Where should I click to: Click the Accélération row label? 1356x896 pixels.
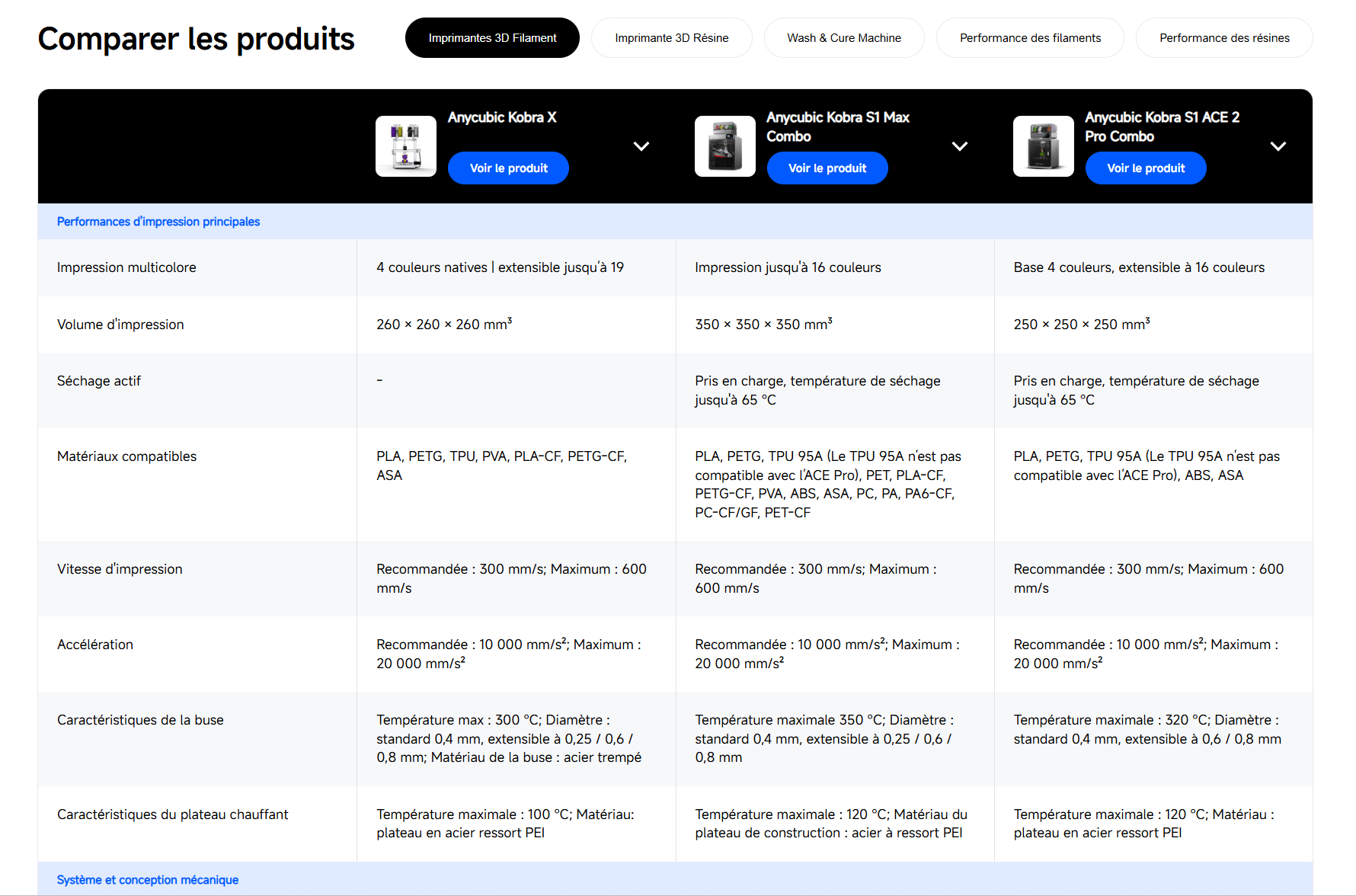point(95,645)
